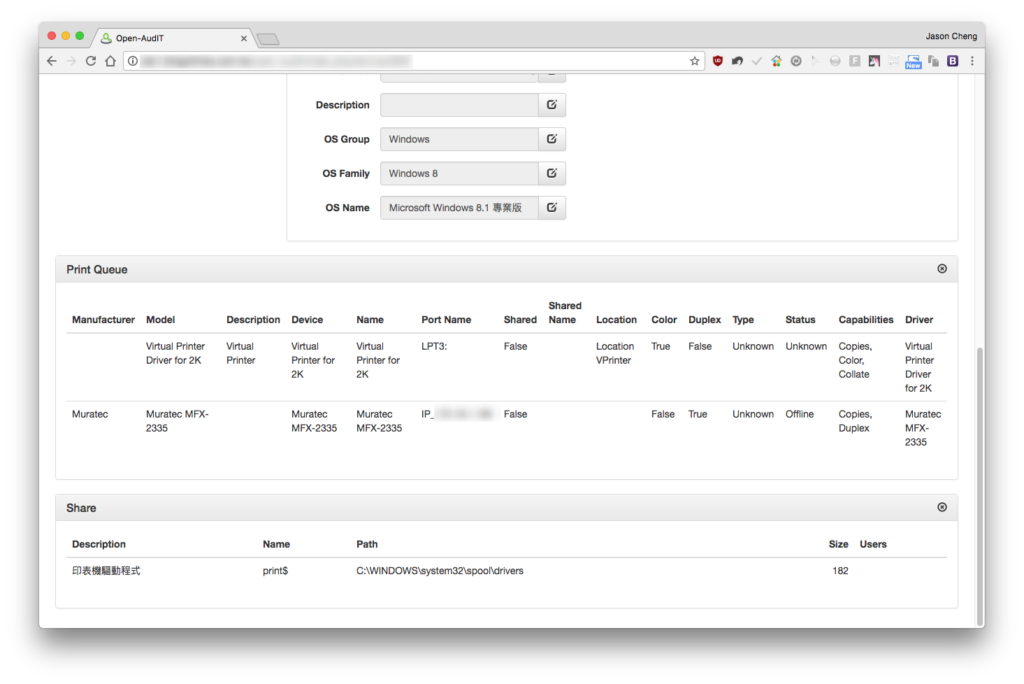Viewport: 1024px width, 684px height.
Task: Click the black curved-arrow extension icon
Action: click(737, 61)
